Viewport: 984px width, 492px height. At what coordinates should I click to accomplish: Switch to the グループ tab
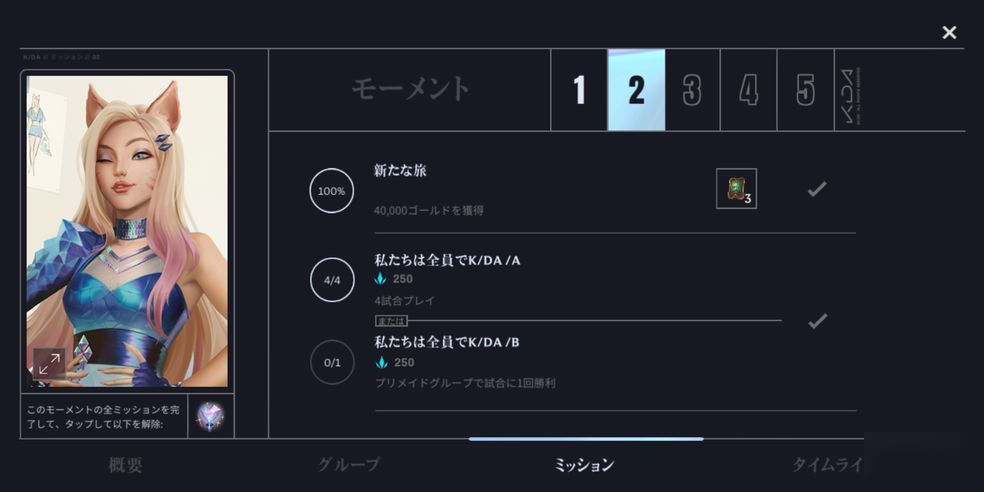click(x=348, y=465)
